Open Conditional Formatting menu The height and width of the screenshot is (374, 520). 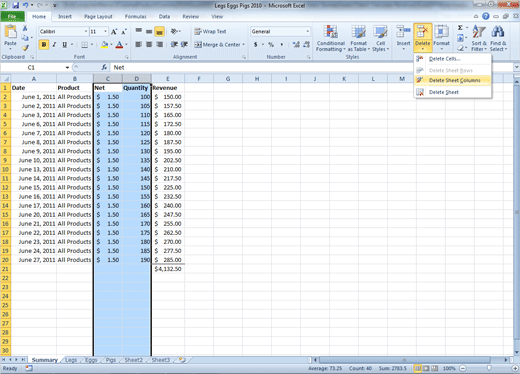click(x=331, y=38)
